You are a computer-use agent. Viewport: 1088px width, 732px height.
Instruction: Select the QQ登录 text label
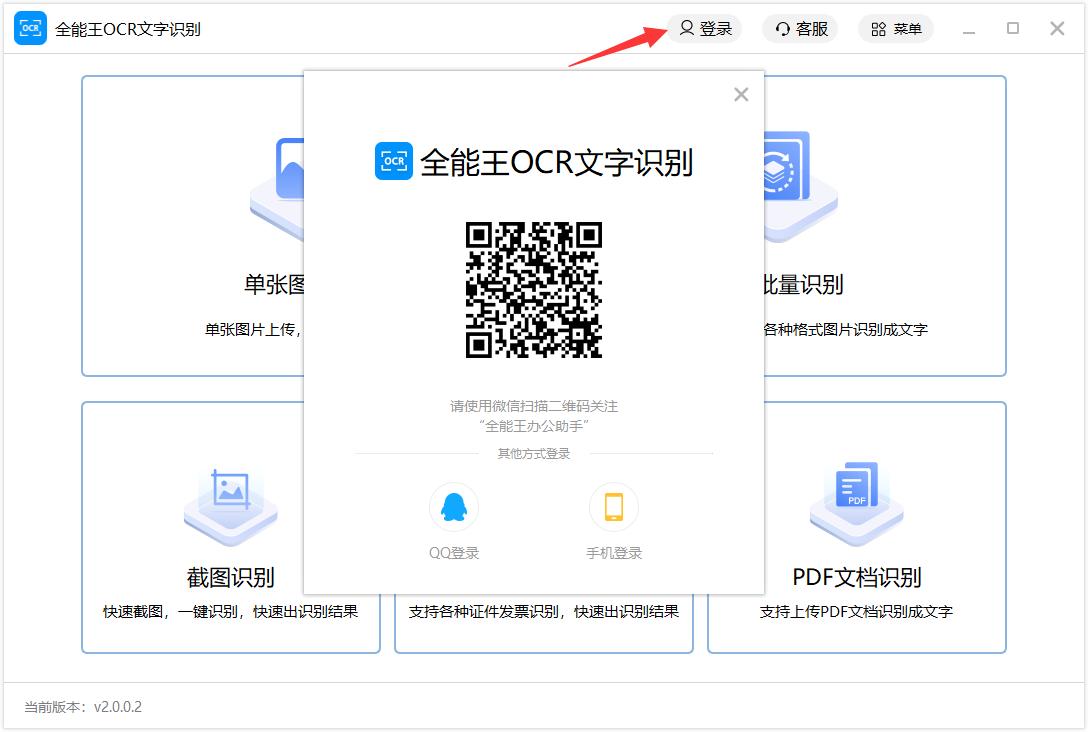[454, 553]
